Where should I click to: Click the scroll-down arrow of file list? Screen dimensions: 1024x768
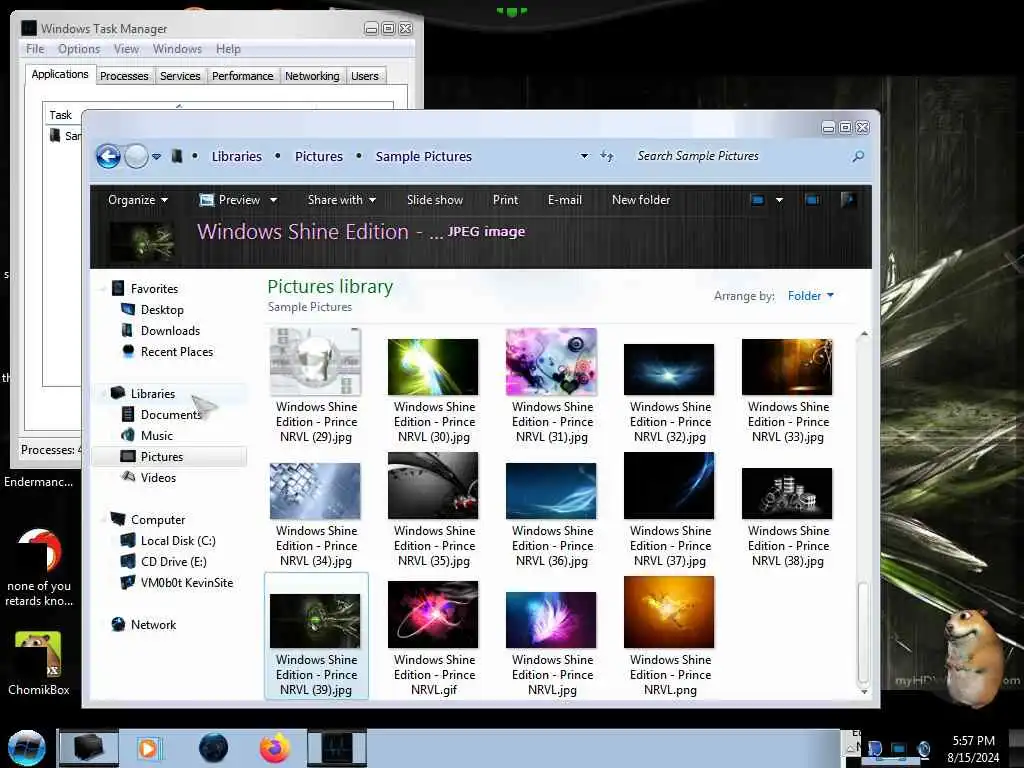pos(864,692)
